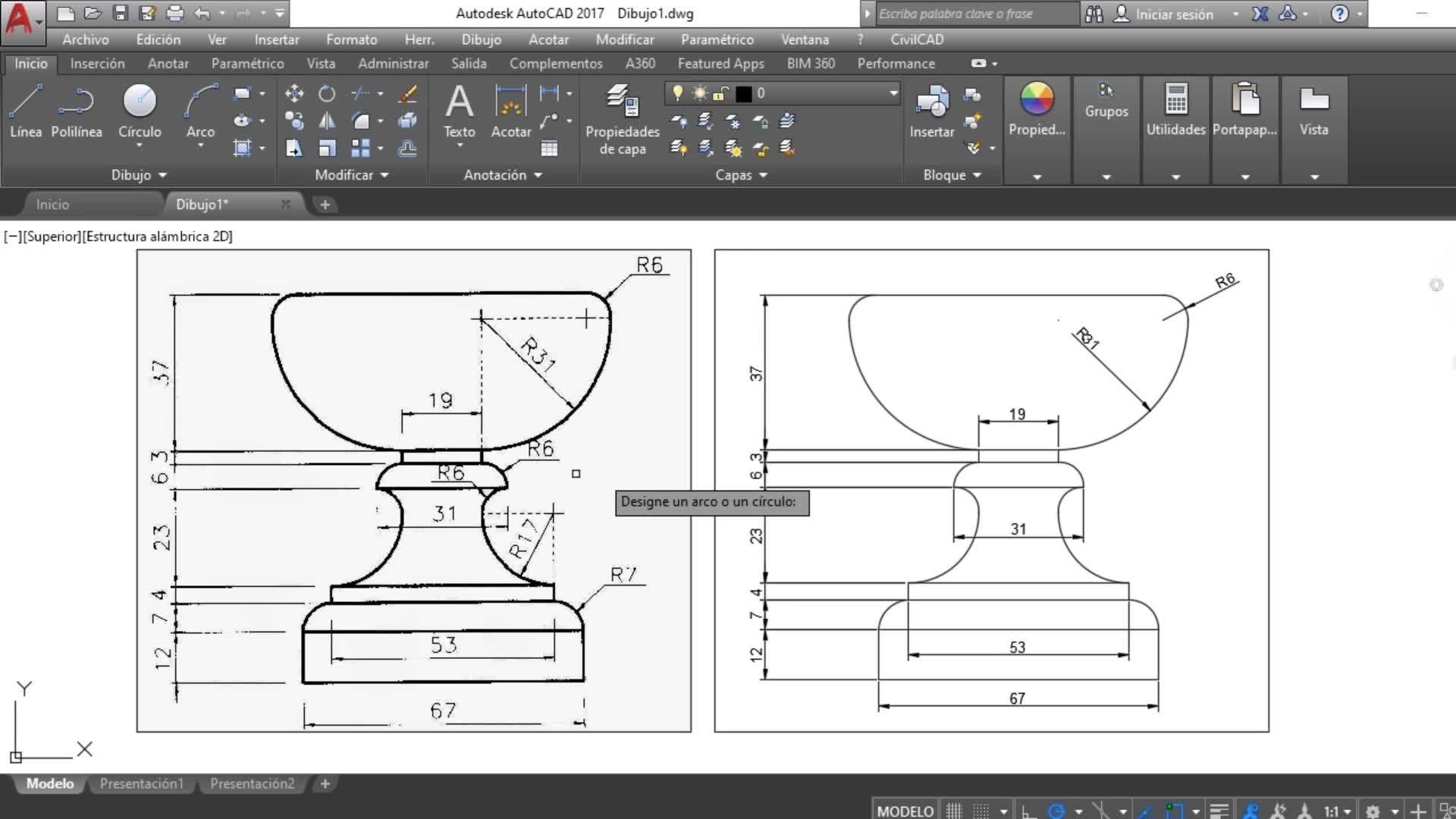The image size is (1456, 819).
Task: Click the Open file icon in quick access toolbar
Action: pos(93,13)
